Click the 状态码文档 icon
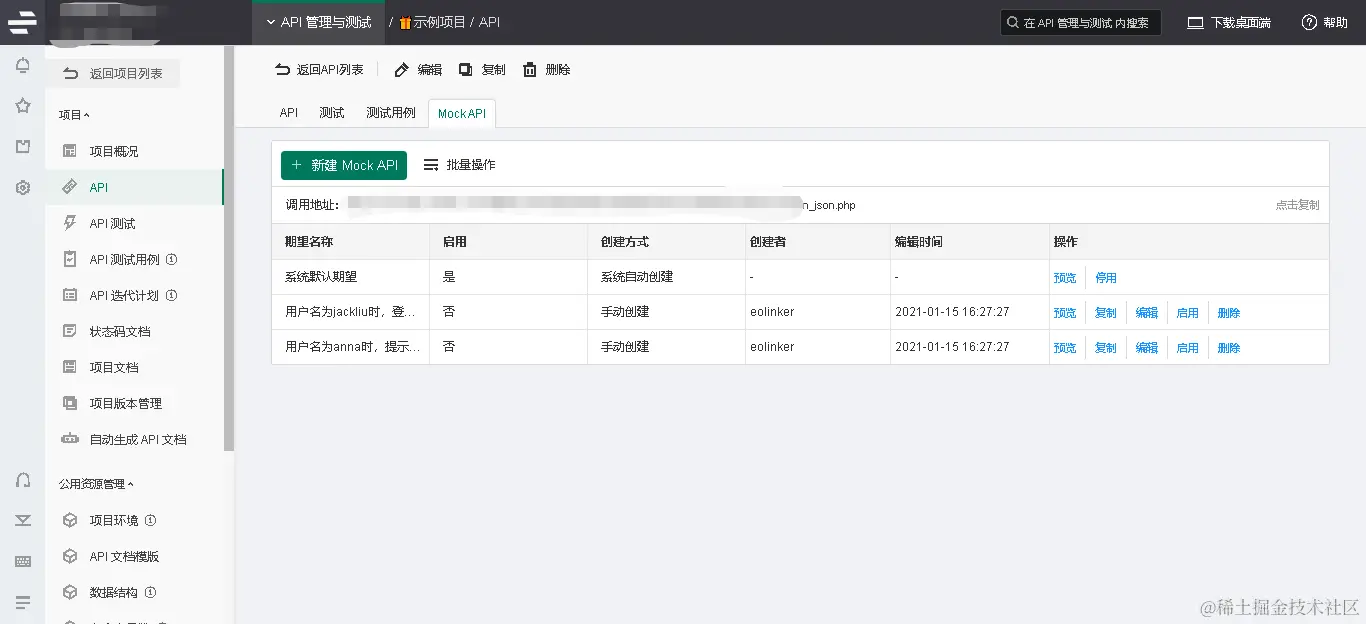 click(70, 331)
